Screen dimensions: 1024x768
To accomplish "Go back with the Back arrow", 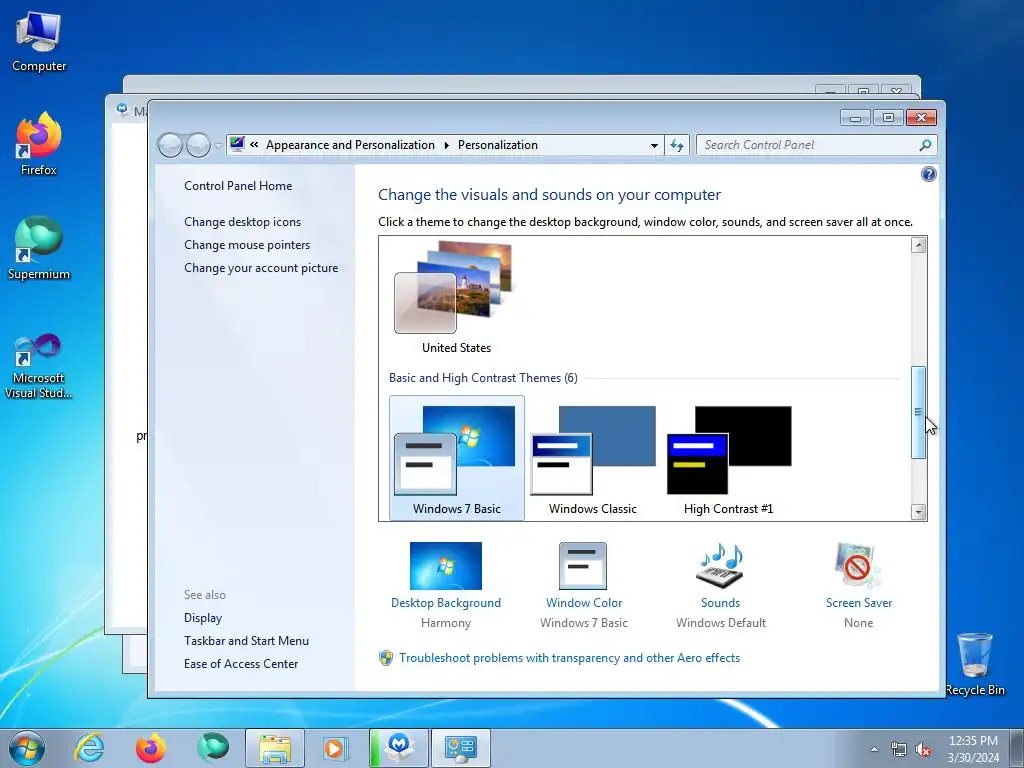I will point(170,145).
